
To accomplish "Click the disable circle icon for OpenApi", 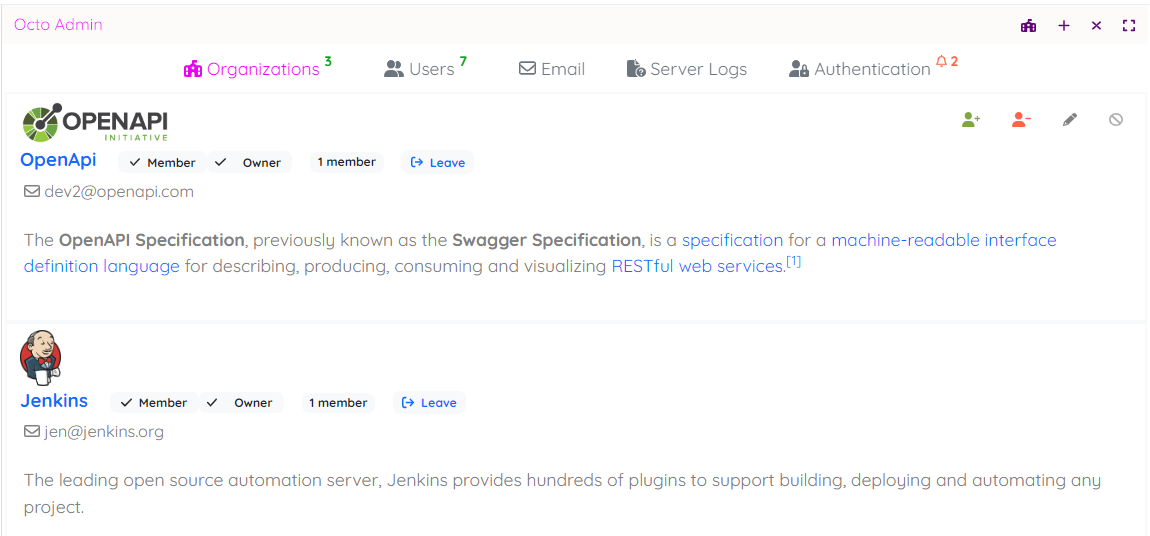I will pyautogui.click(x=1116, y=120).
